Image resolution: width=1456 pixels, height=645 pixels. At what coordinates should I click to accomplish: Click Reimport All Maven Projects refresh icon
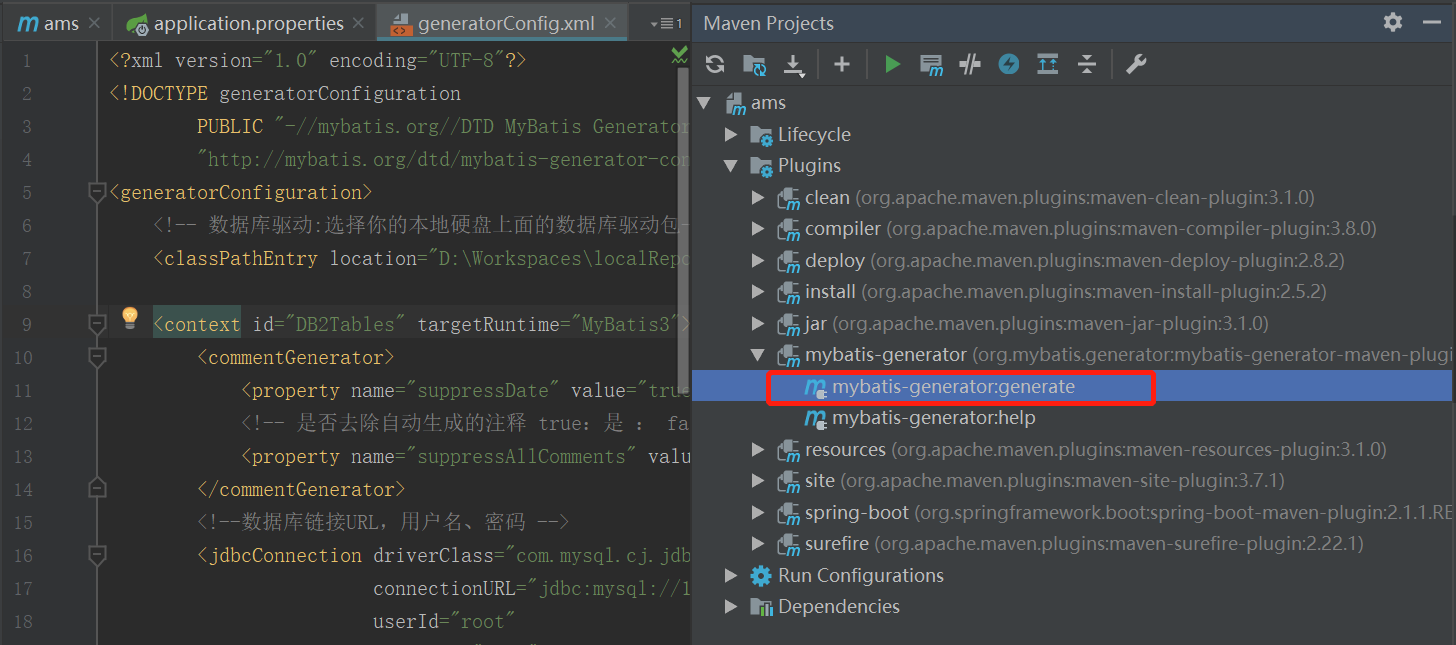715,64
